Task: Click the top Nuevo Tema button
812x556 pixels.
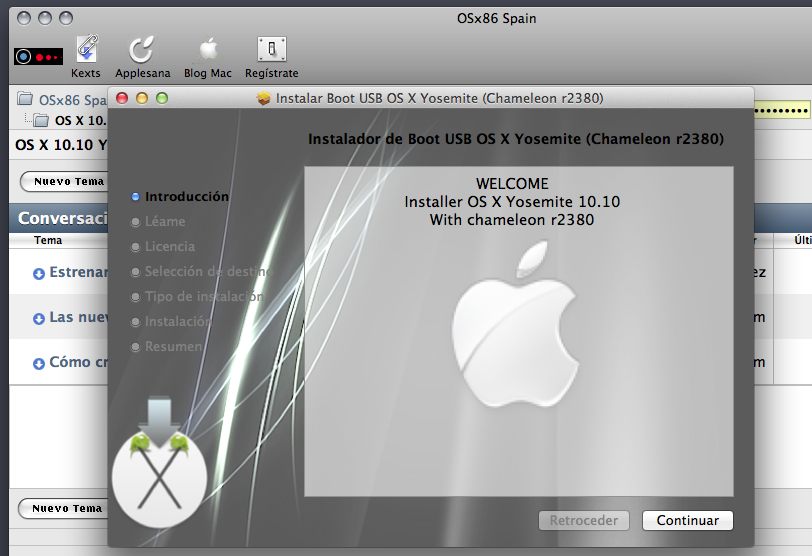Action: coord(64,182)
